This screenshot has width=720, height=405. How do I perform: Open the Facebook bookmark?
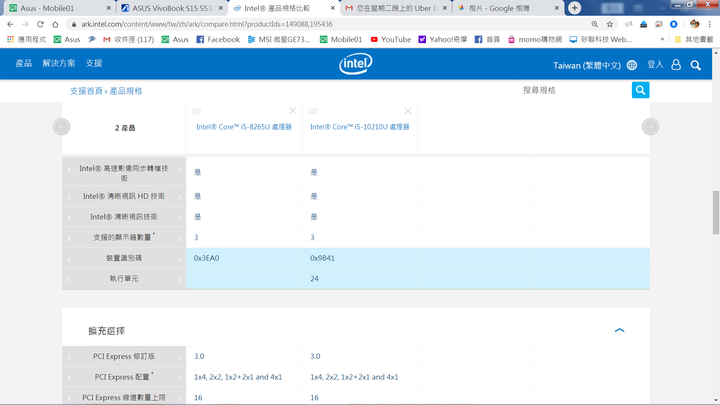(x=218, y=39)
